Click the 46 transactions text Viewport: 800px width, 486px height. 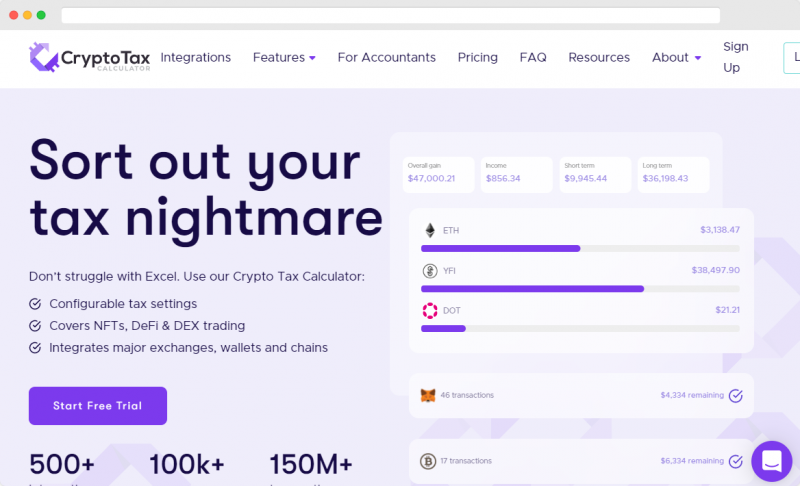point(467,395)
